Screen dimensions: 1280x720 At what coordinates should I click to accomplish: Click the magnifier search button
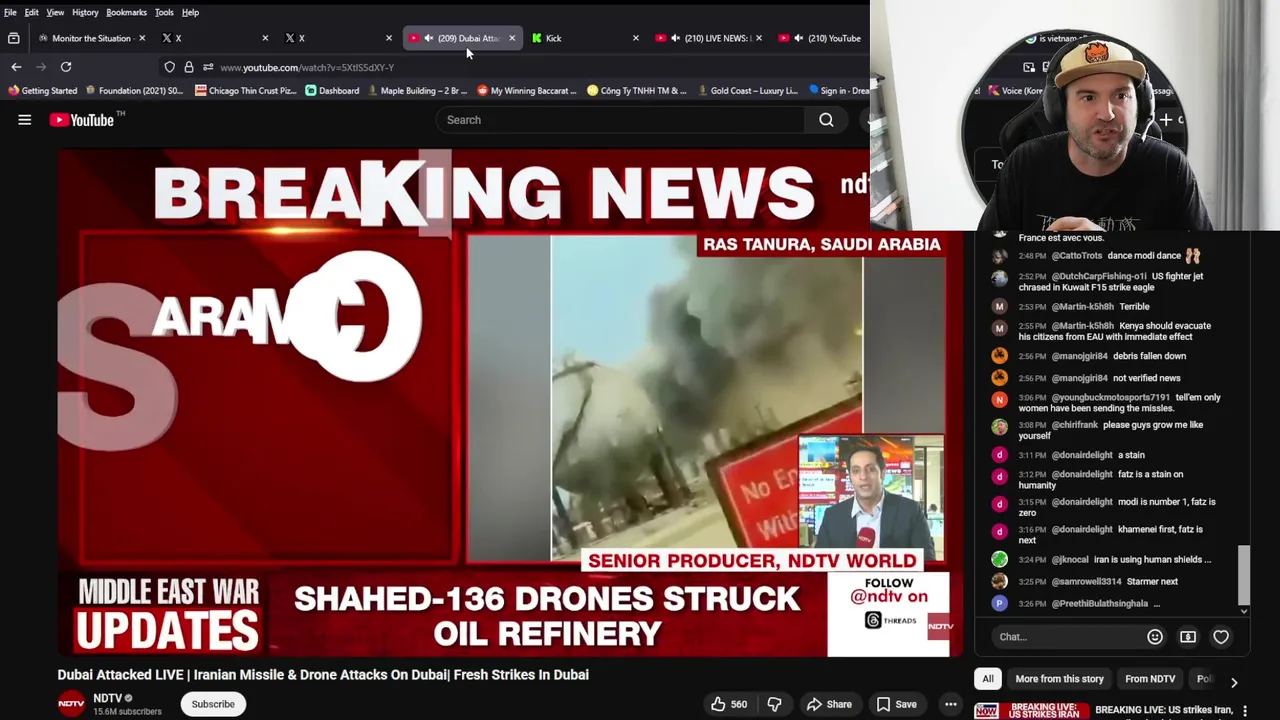pyautogui.click(x=826, y=120)
